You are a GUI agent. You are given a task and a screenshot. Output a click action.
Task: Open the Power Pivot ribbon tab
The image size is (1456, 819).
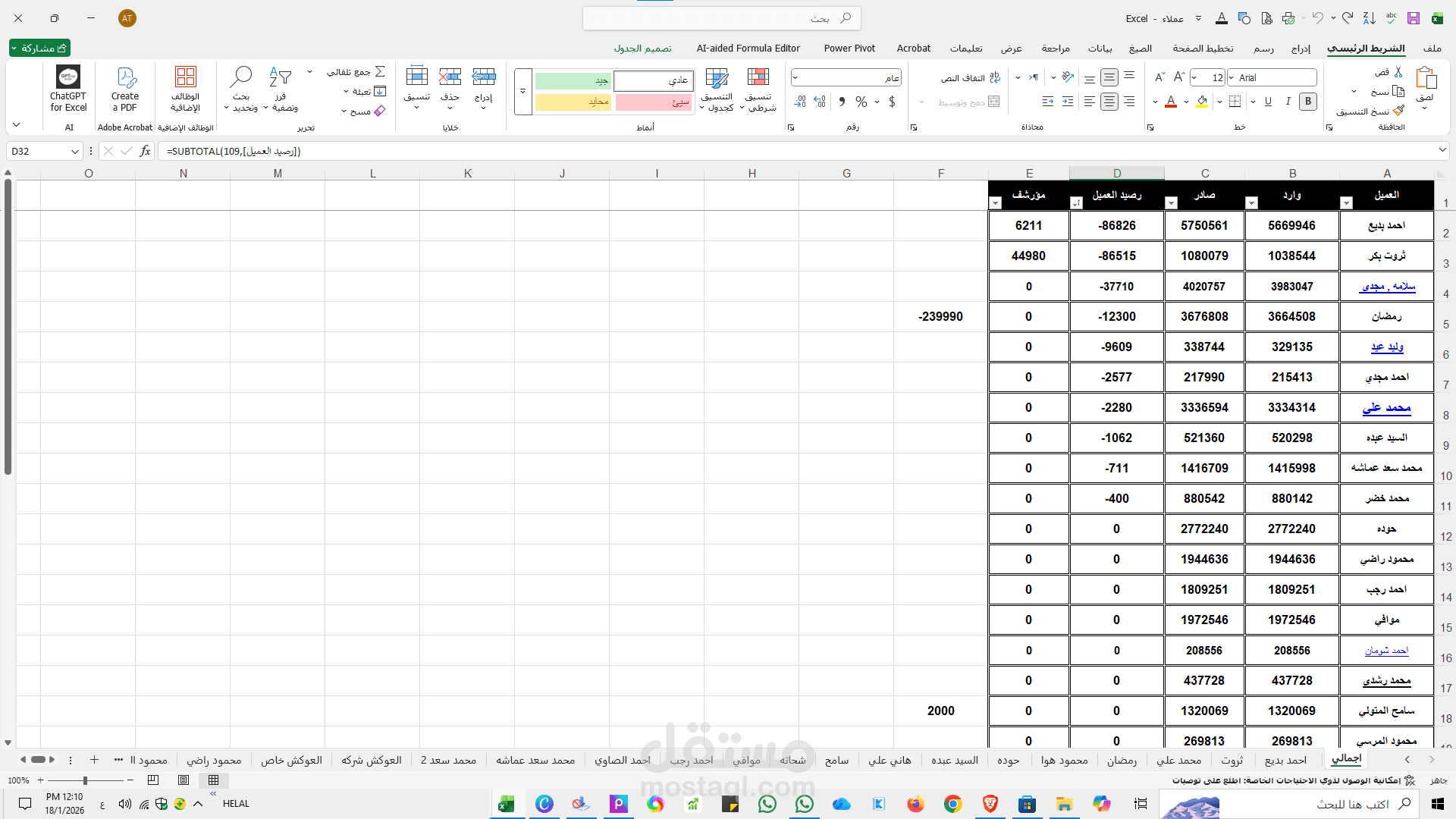849,48
